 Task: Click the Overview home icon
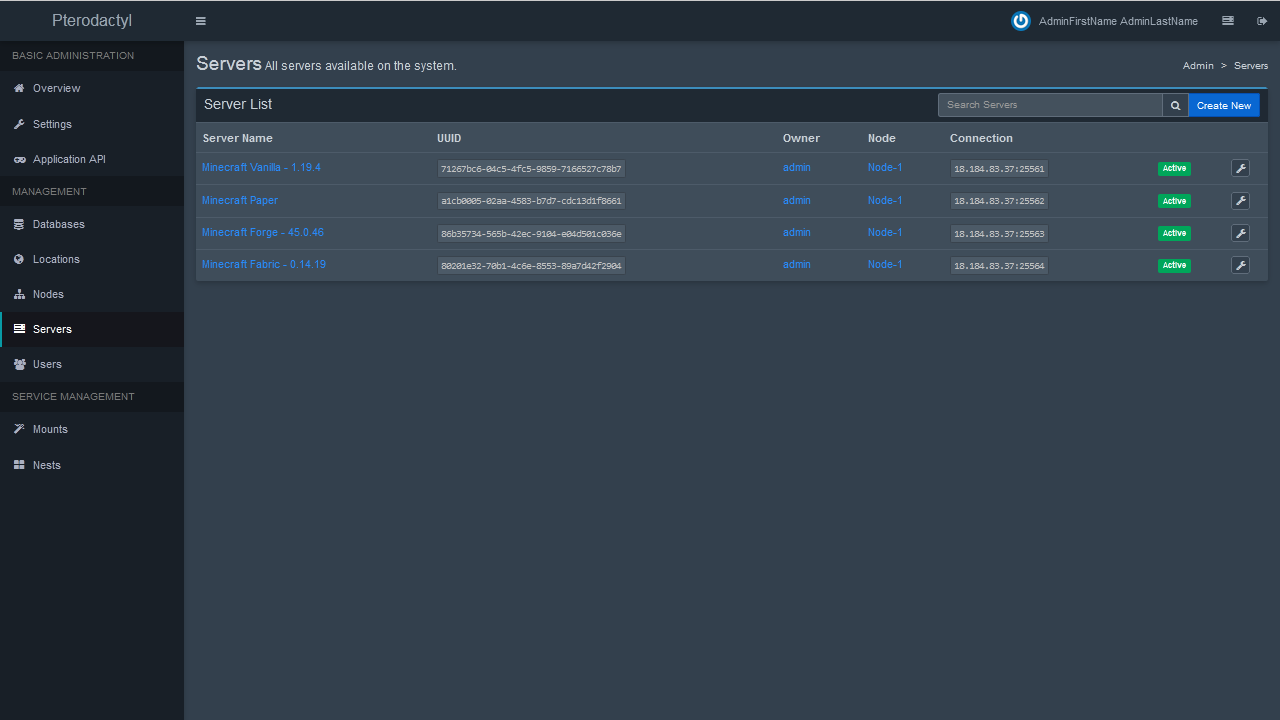tap(19, 88)
